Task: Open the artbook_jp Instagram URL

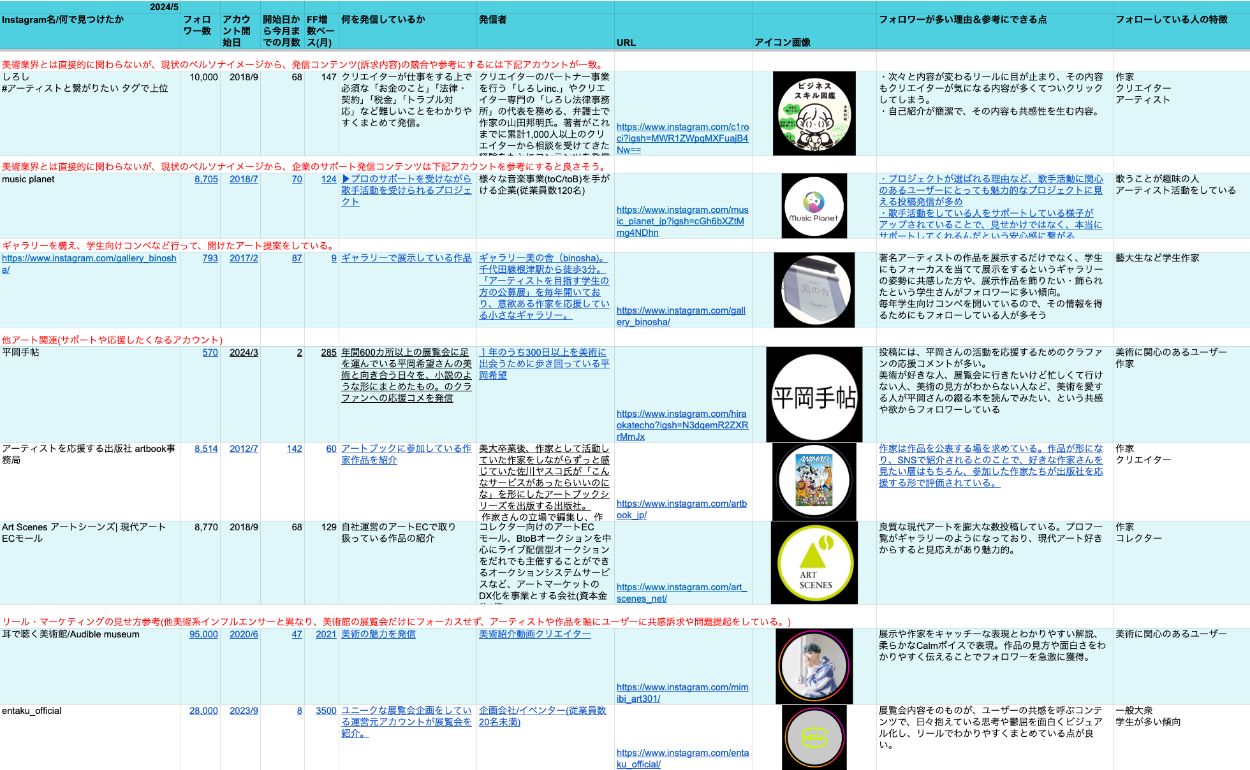Action: (x=681, y=509)
